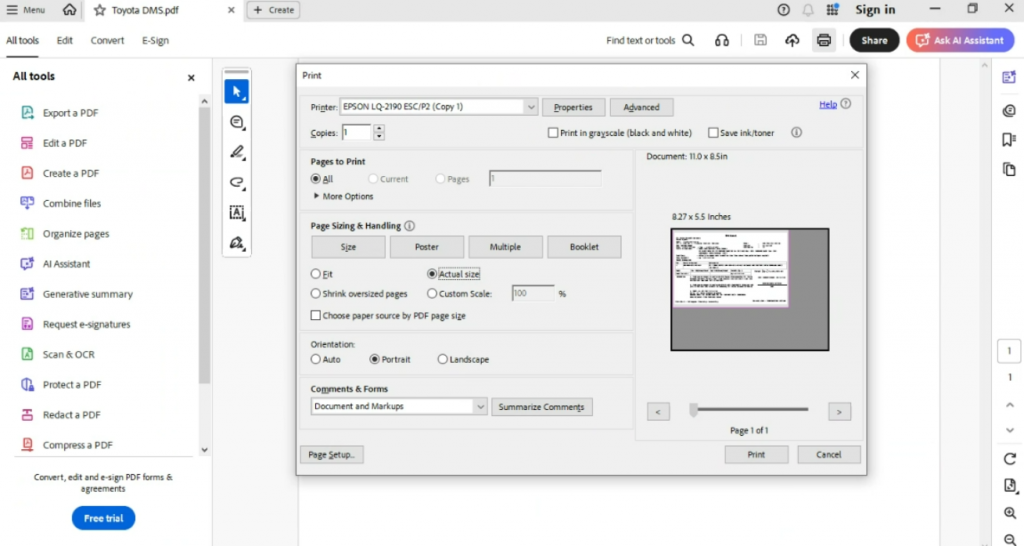Click the Copies number input field
The width and height of the screenshot is (1024, 546).
pyautogui.click(x=356, y=132)
